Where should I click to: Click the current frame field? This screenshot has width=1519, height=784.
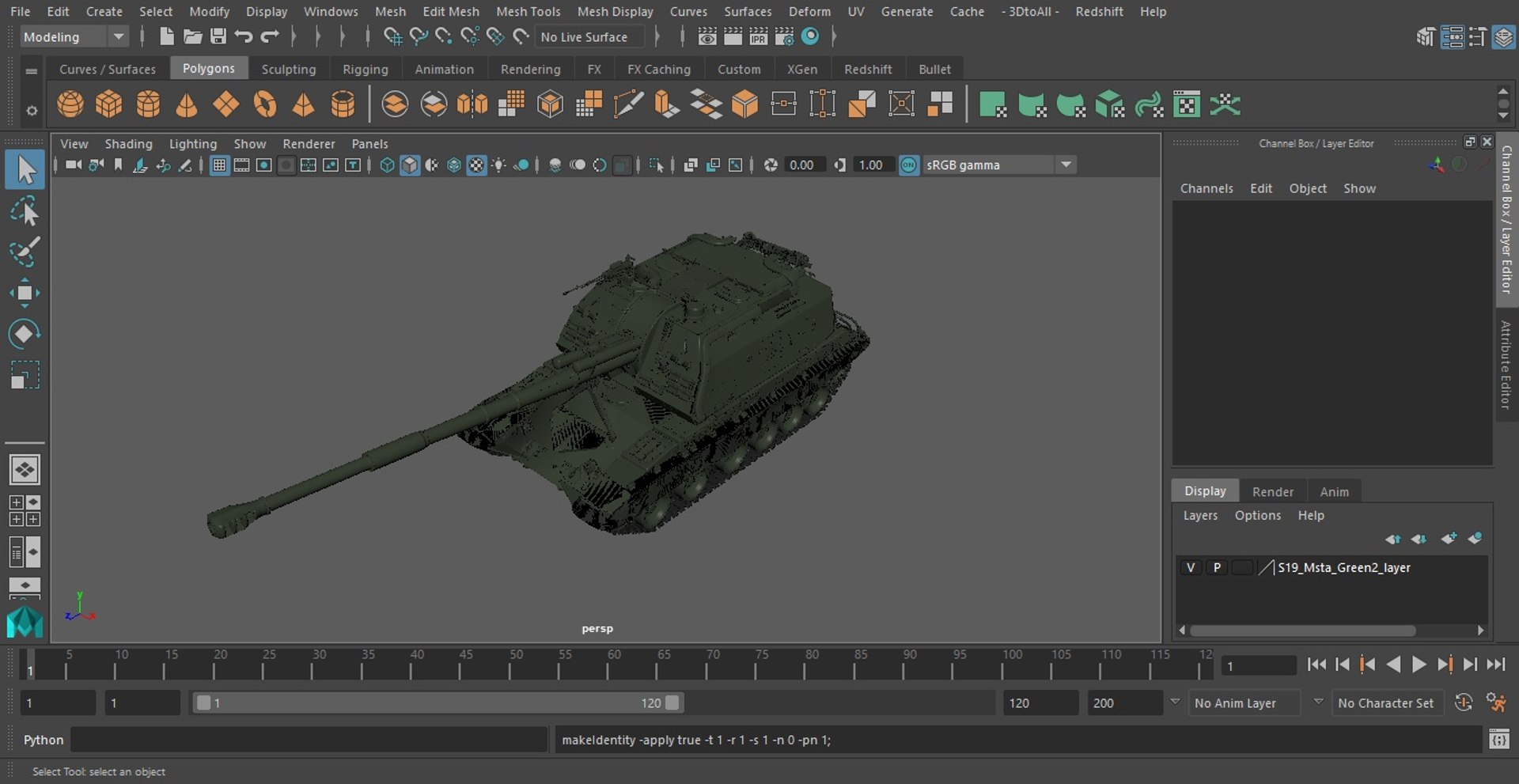pyautogui.click(x=1259, y=665)
